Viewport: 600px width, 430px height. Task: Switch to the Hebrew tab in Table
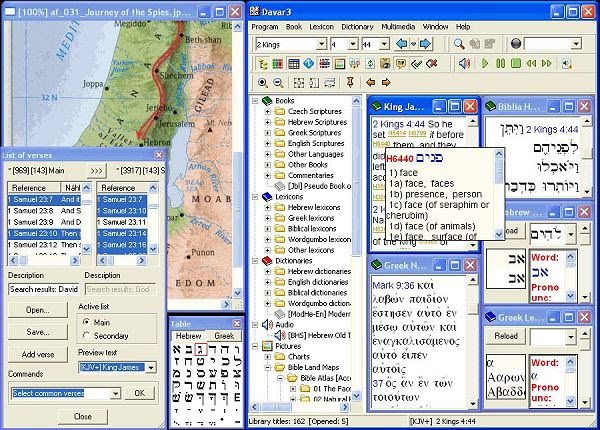point(188,336)
